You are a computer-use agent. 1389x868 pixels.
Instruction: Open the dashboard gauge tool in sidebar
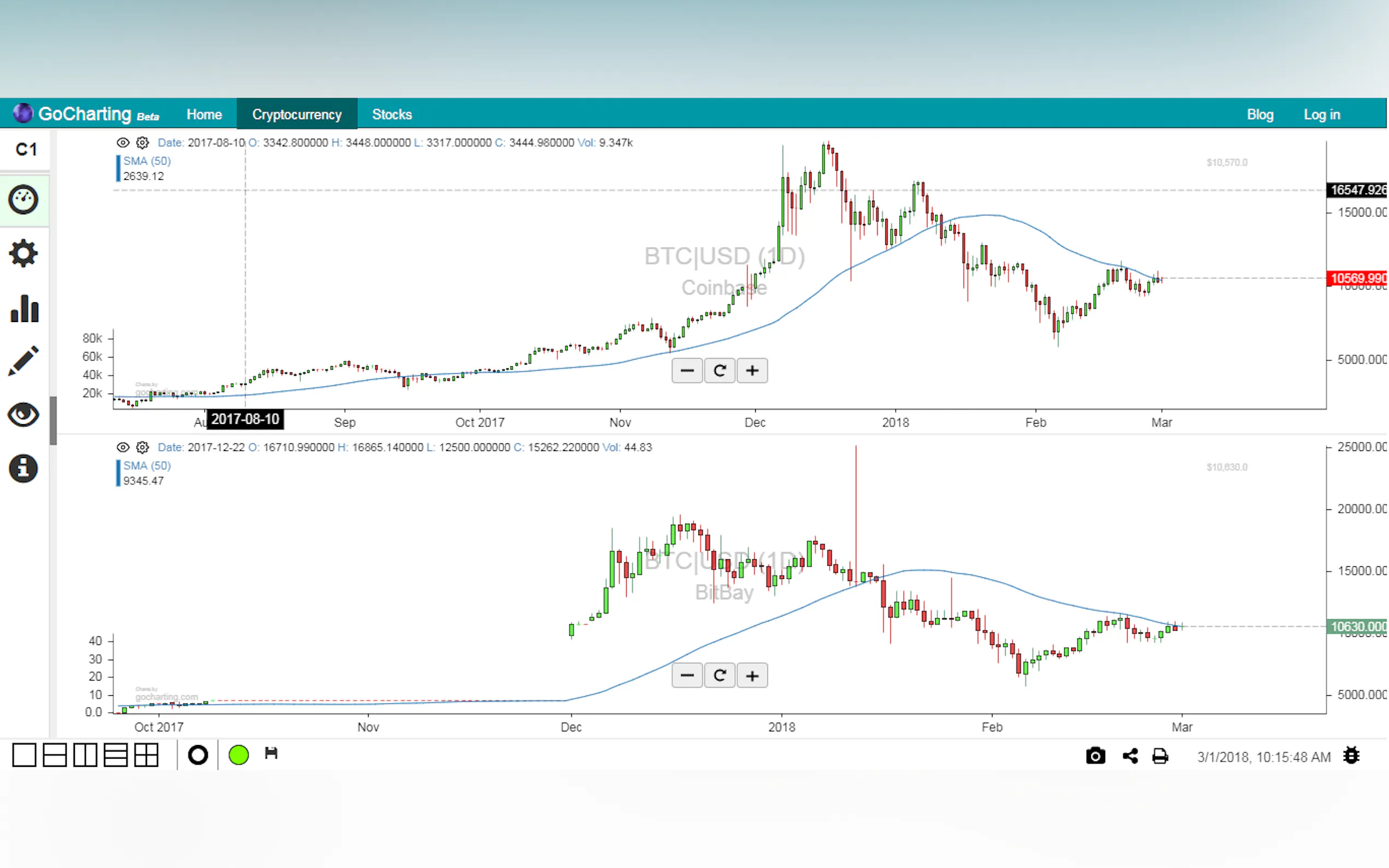coord(24,200)
